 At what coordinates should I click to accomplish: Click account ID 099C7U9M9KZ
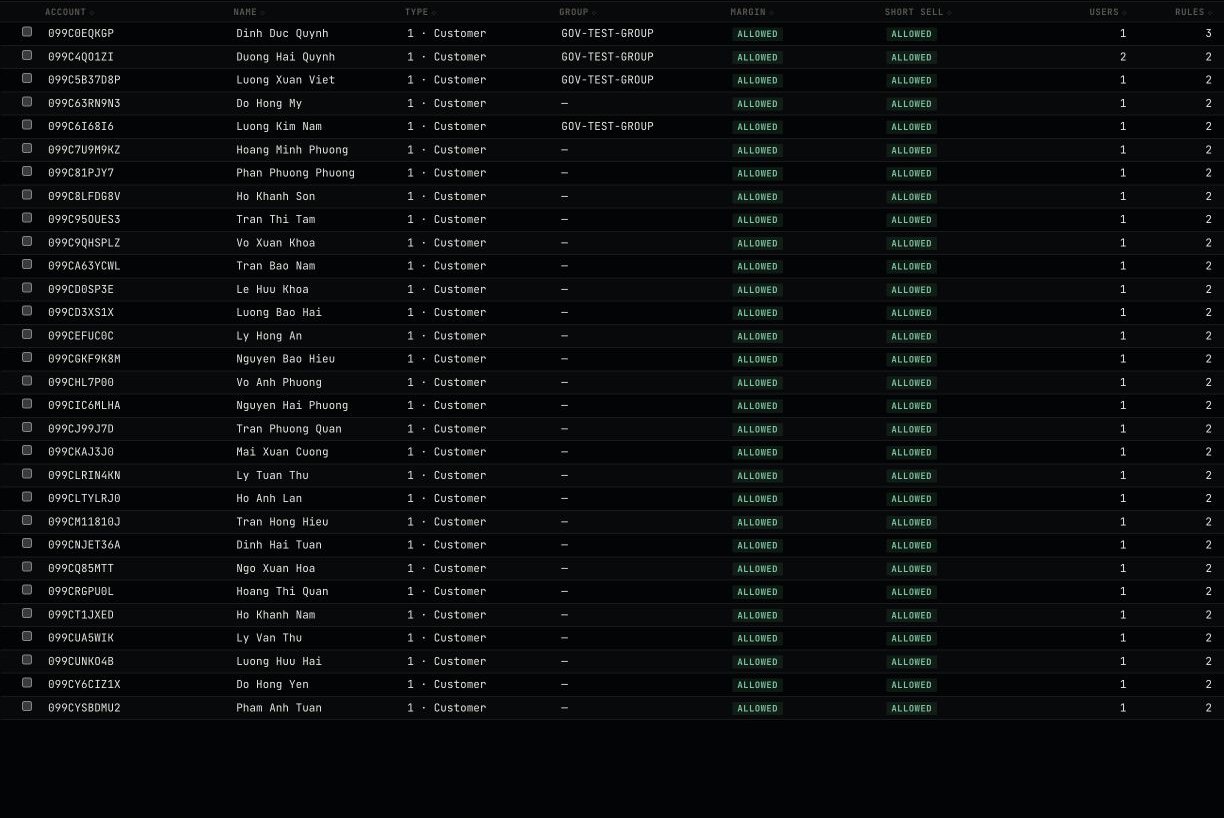(84, 150)
